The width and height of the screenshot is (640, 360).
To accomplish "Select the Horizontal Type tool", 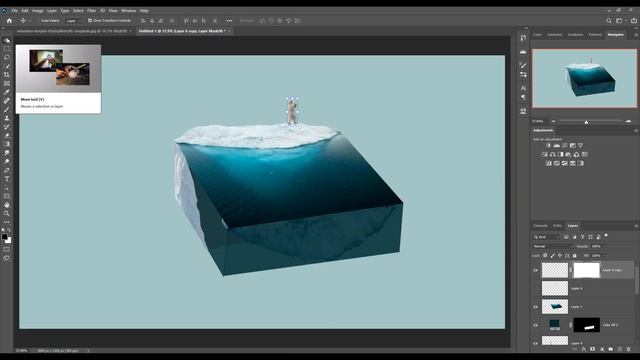I will [x=7, y=179].
